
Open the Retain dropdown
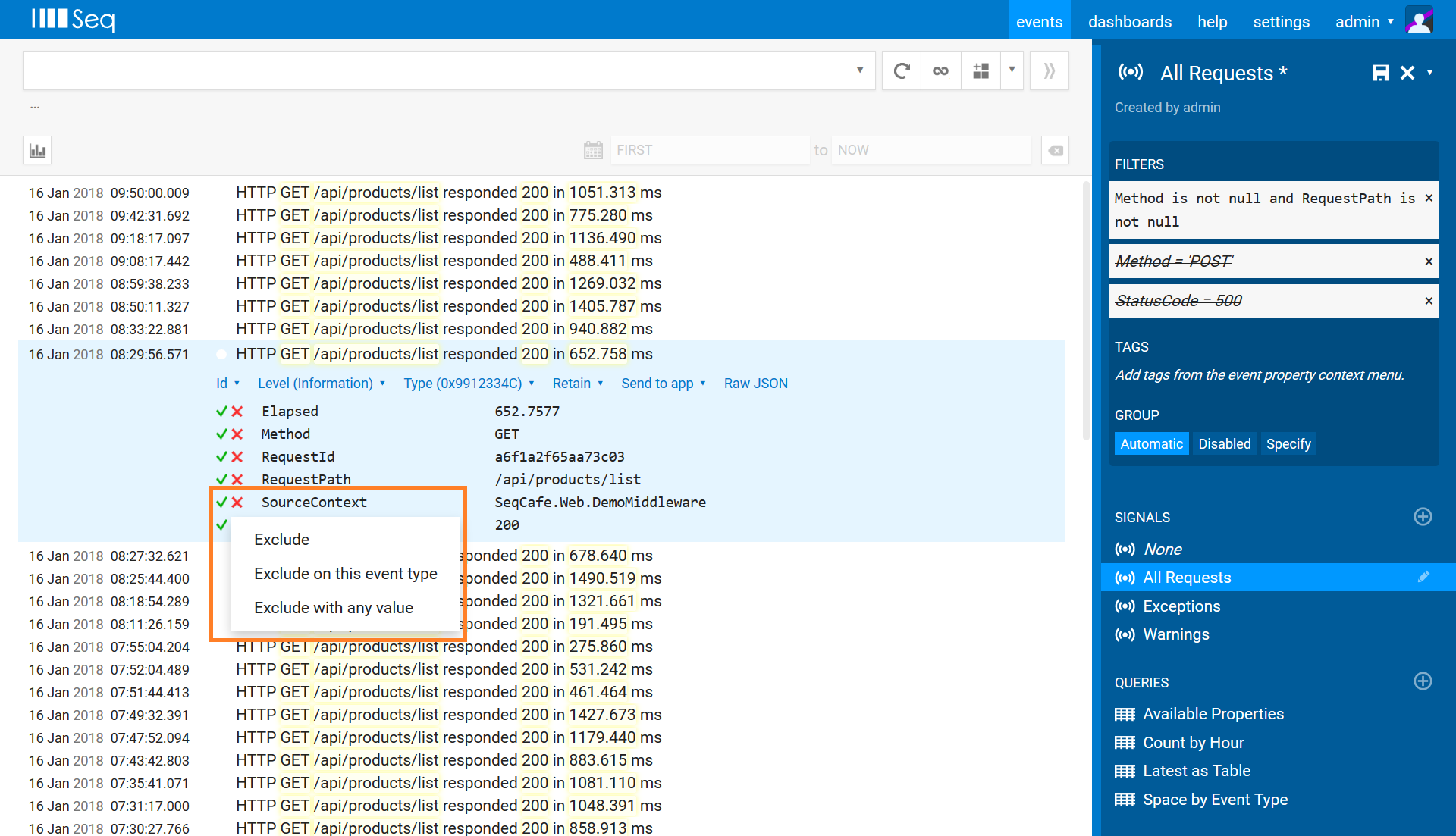click(x=578, y=384)
